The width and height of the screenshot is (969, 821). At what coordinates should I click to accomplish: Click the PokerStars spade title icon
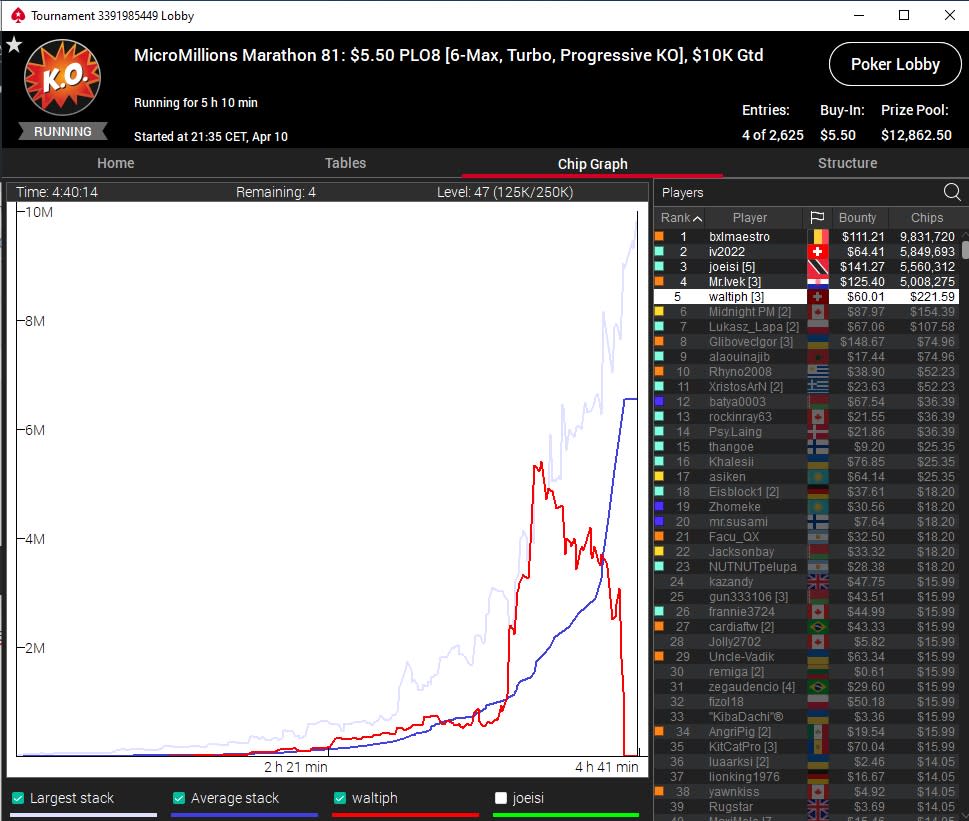click(x=18, y=15)
